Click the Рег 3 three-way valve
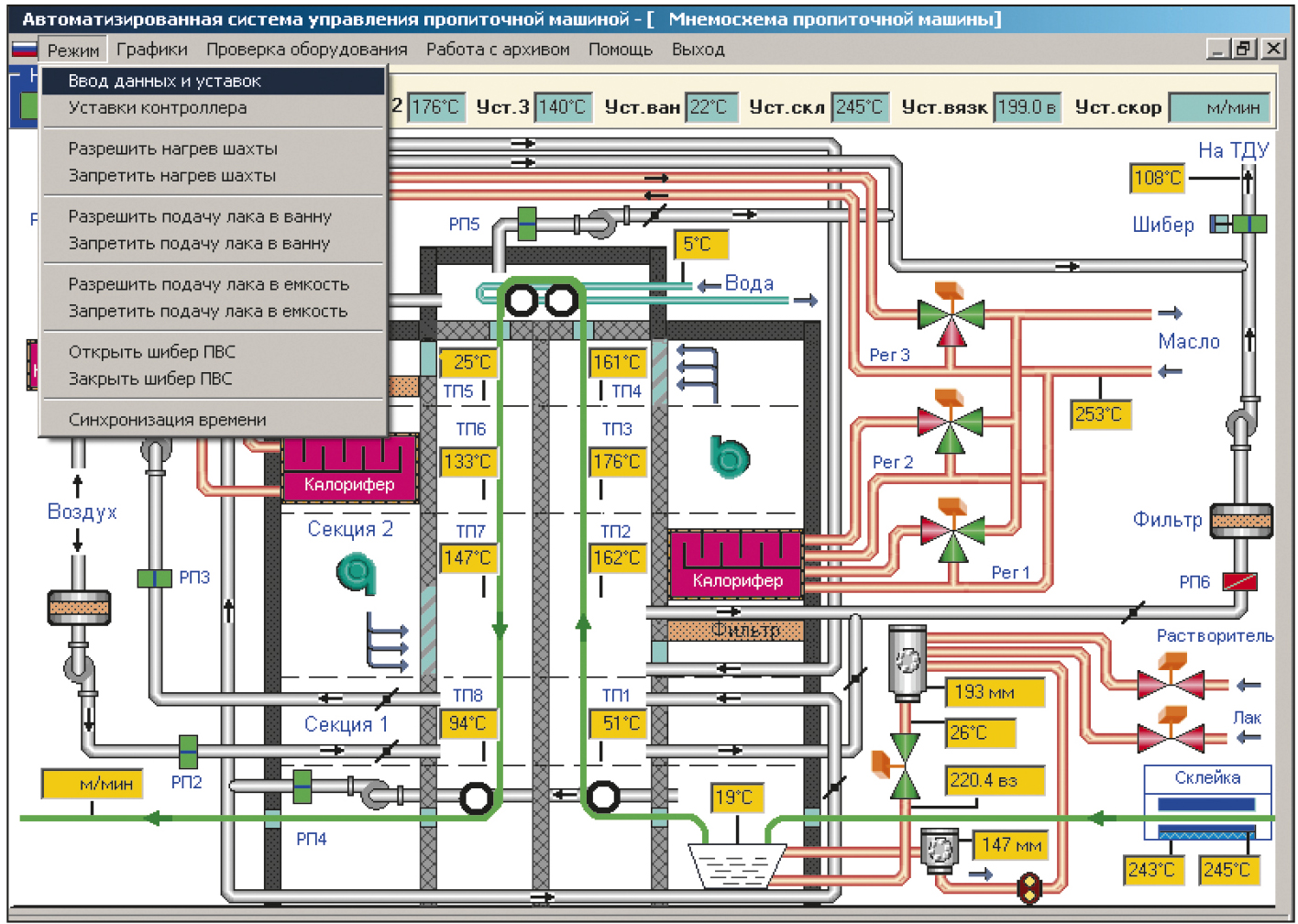This screenshot has height=924, width=1298. click(951, 314)
